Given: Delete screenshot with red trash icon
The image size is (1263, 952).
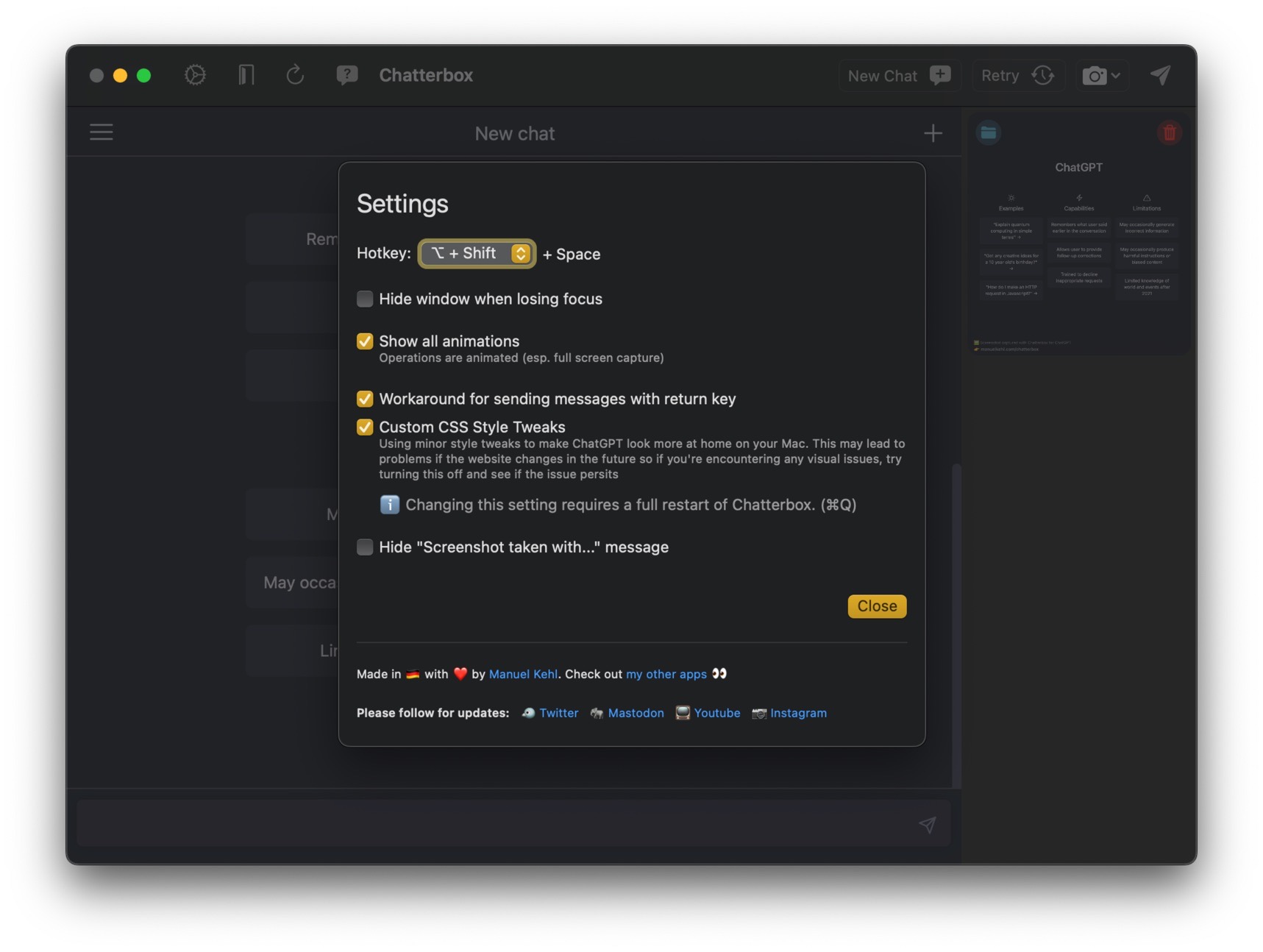Looking at the screenshot, I should 1169,132.
